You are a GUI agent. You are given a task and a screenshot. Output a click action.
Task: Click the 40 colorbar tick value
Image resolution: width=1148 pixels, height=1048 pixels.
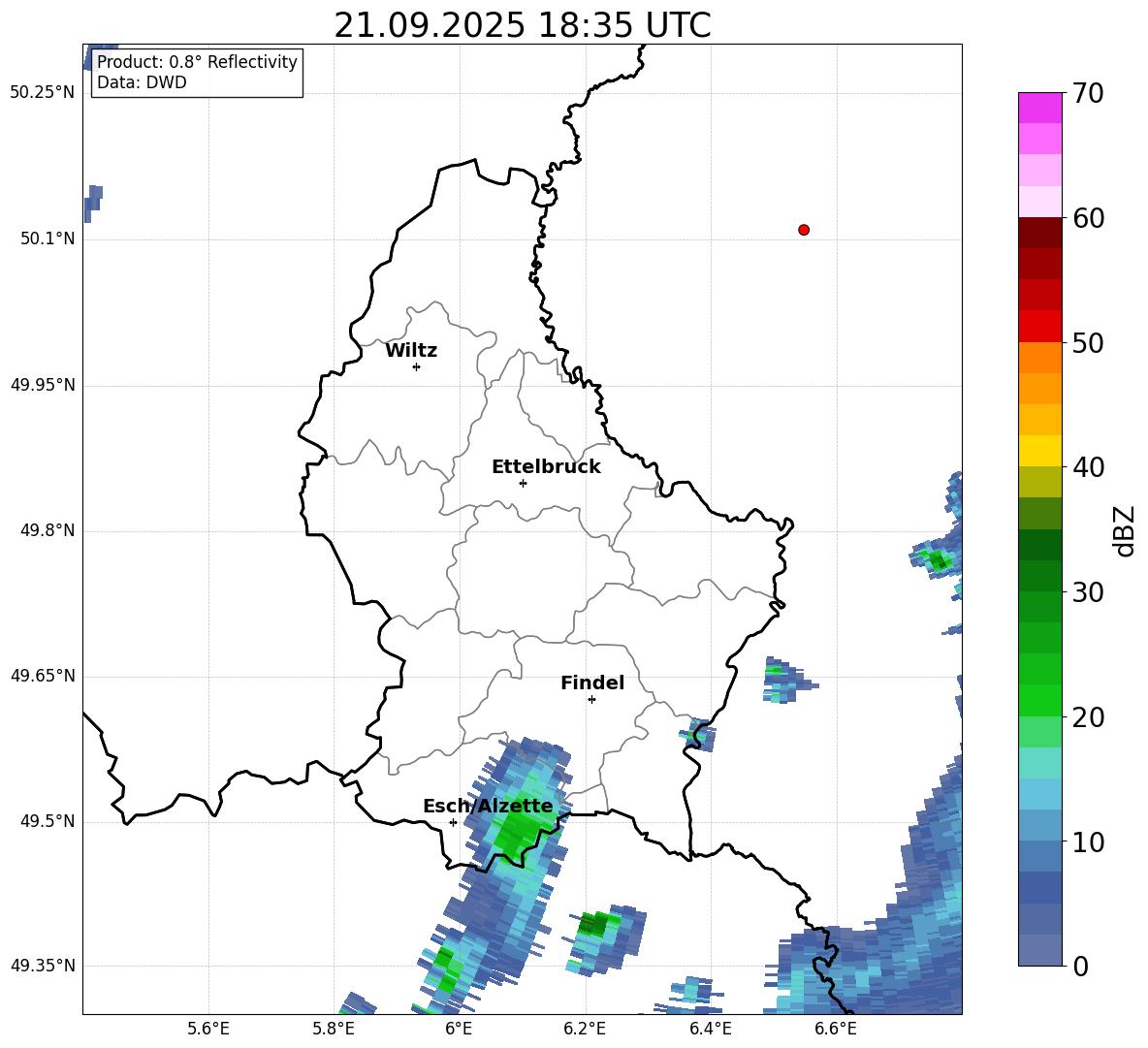click(x=1088, y=467)
